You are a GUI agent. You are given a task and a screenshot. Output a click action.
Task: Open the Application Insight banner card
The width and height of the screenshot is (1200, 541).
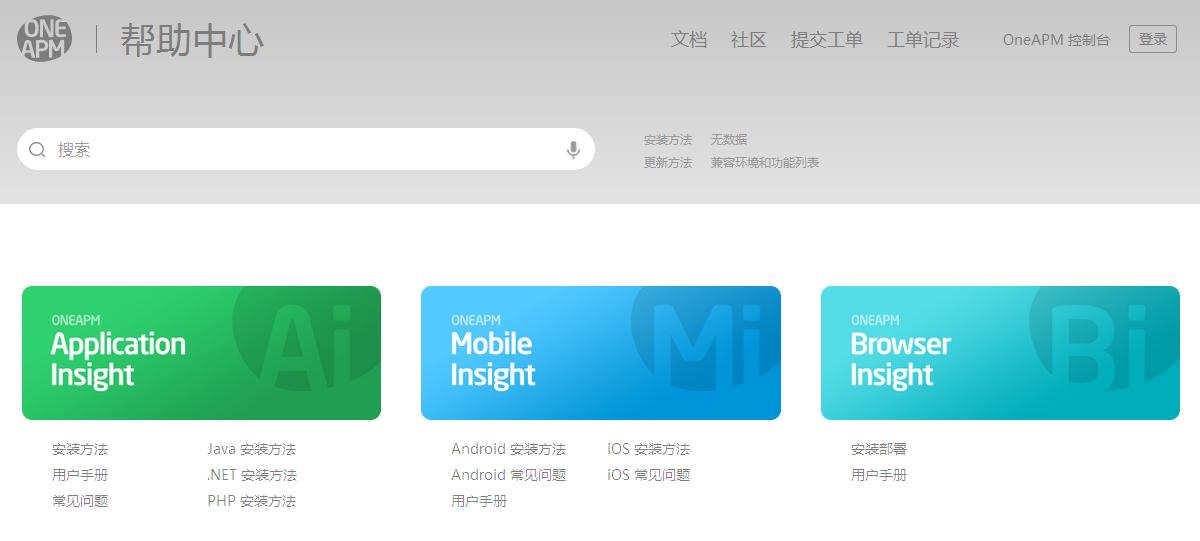click(201, 353)
